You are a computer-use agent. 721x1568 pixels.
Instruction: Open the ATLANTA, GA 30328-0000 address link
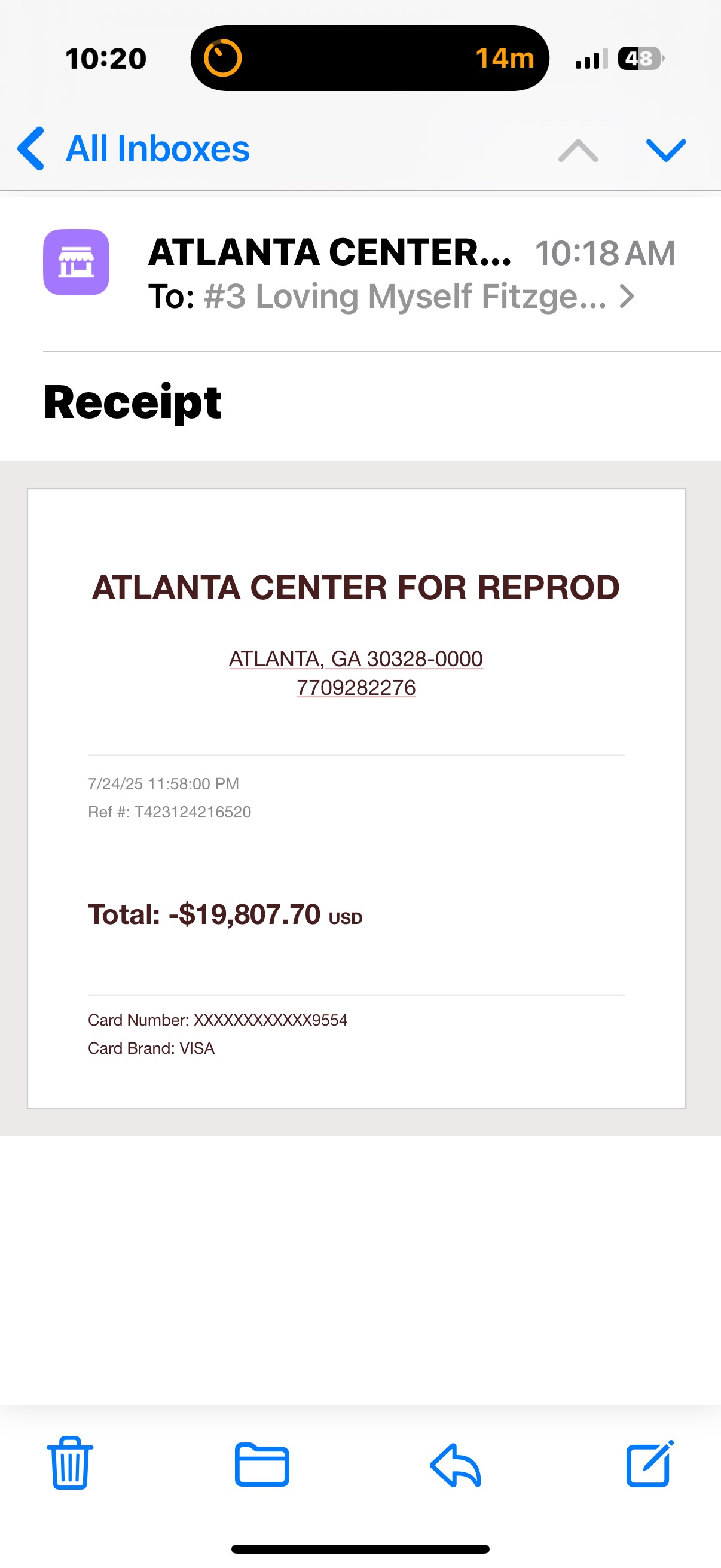tap(356, 658)
